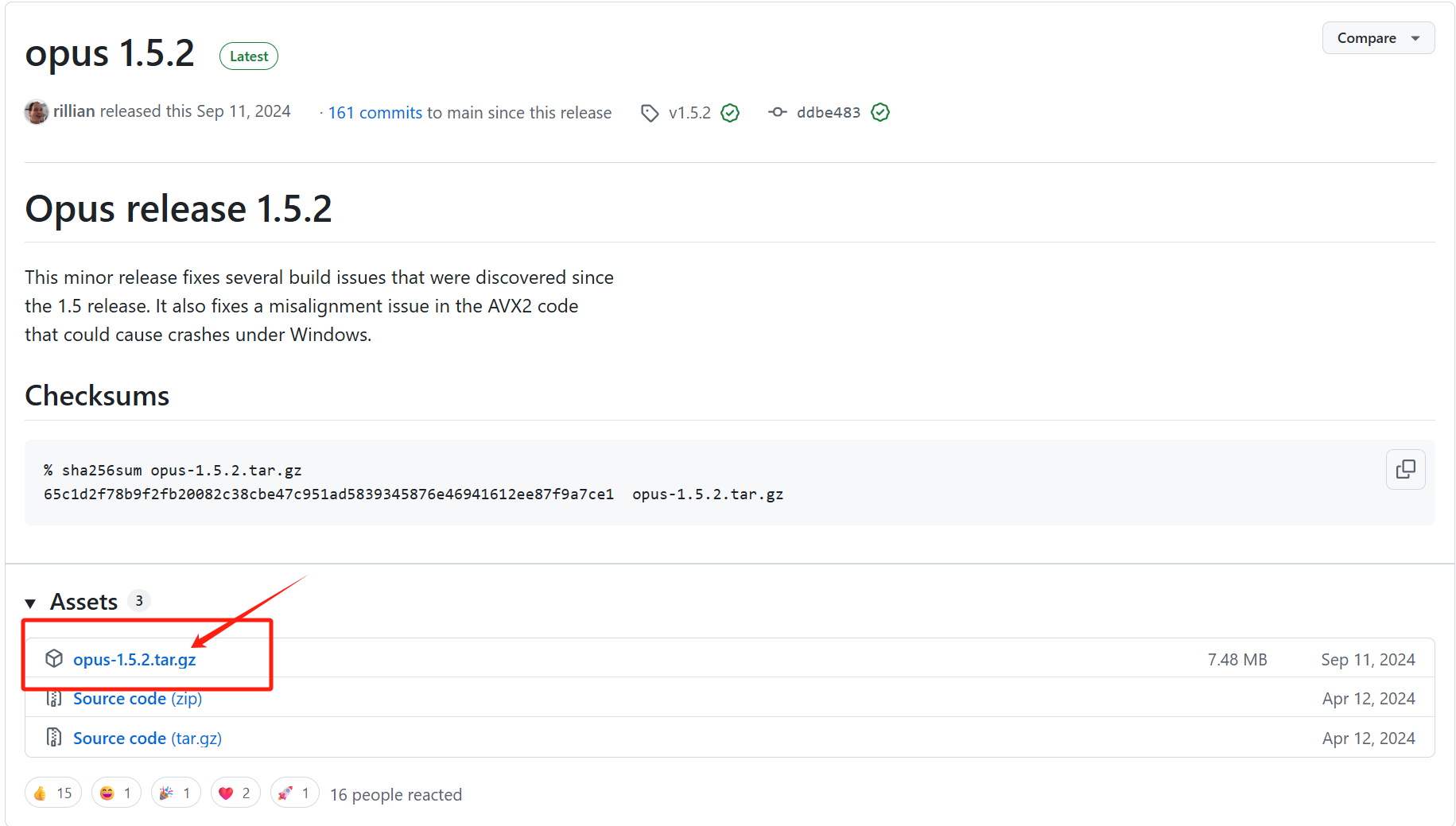Click the 16 people reacted text
The image size is (1456, 826).
pyautogui.click(x=396, y=795)
